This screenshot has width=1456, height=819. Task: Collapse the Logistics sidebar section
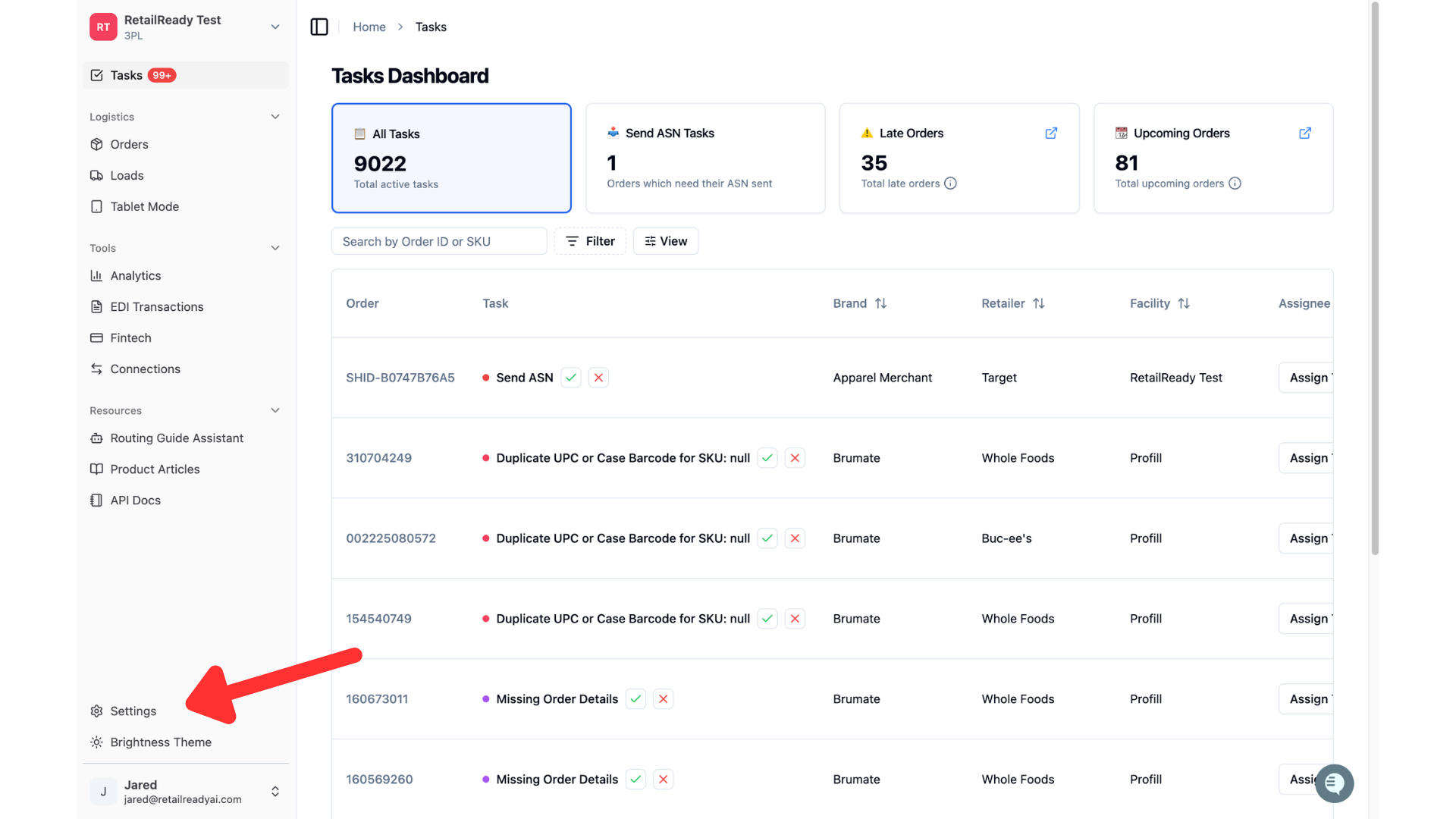(x=275, y=117)
